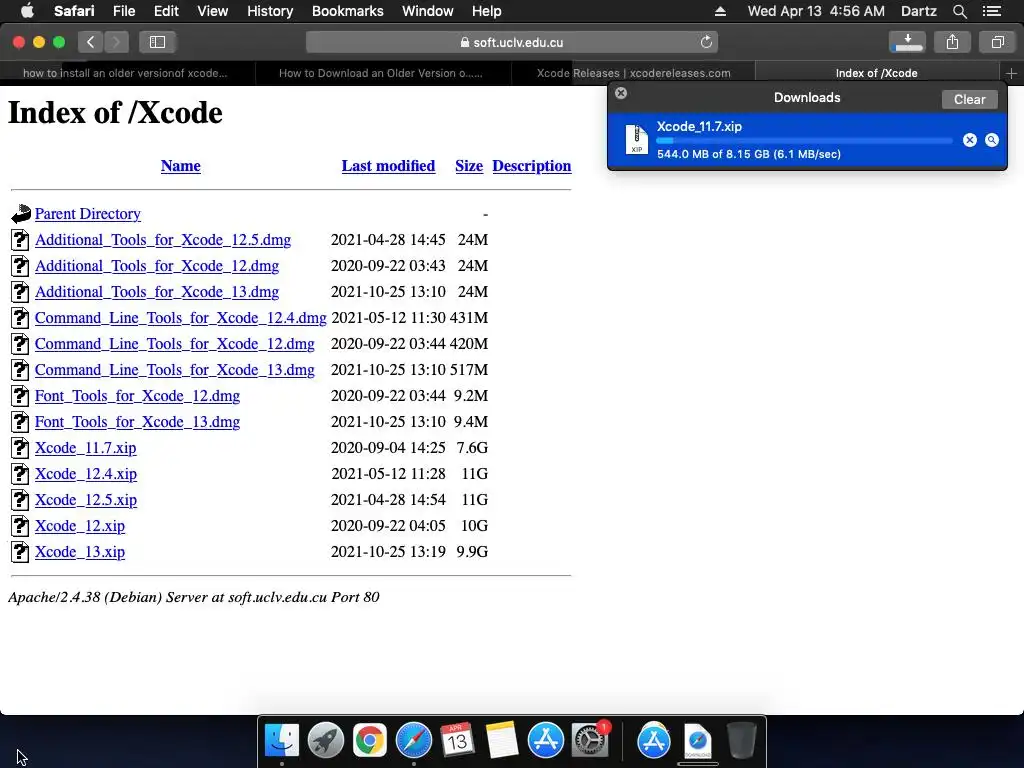
Task: Close the Downloads popover with X icon
Action: point(621,93)
